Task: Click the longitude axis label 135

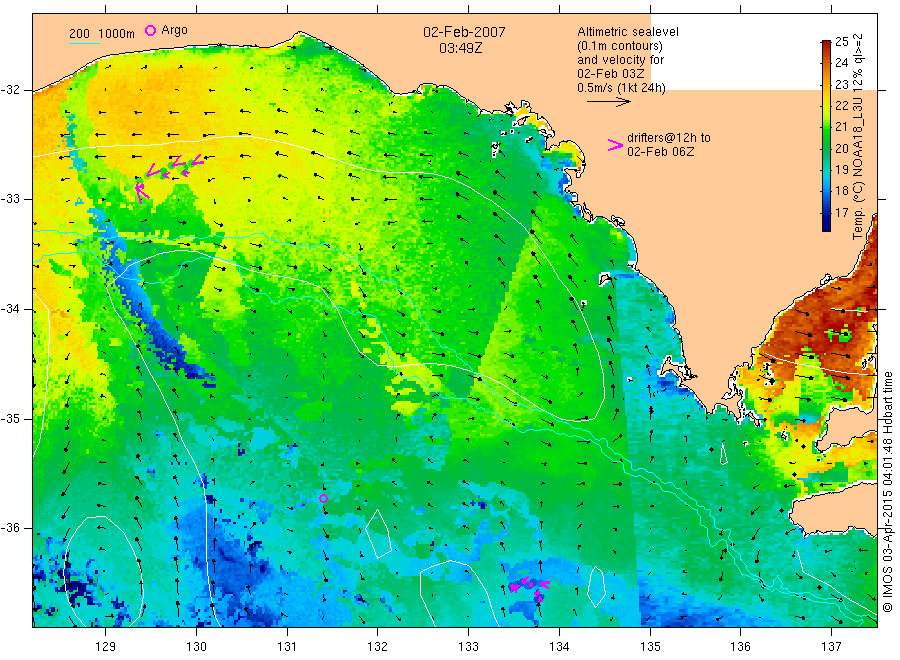Action: click(x=650, y=646)
